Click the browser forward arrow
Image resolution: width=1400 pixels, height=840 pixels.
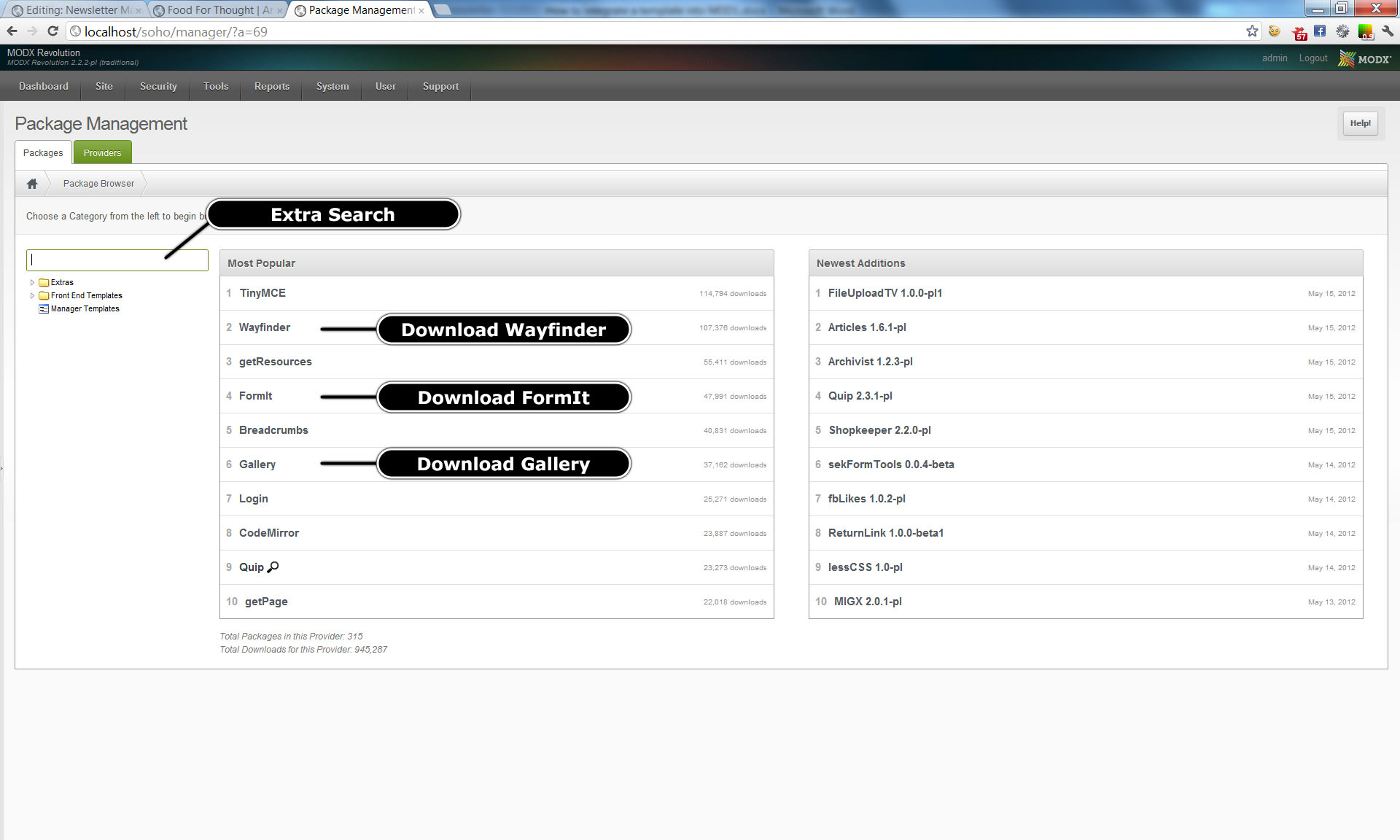pyautogui.click(x=32, y=31)
